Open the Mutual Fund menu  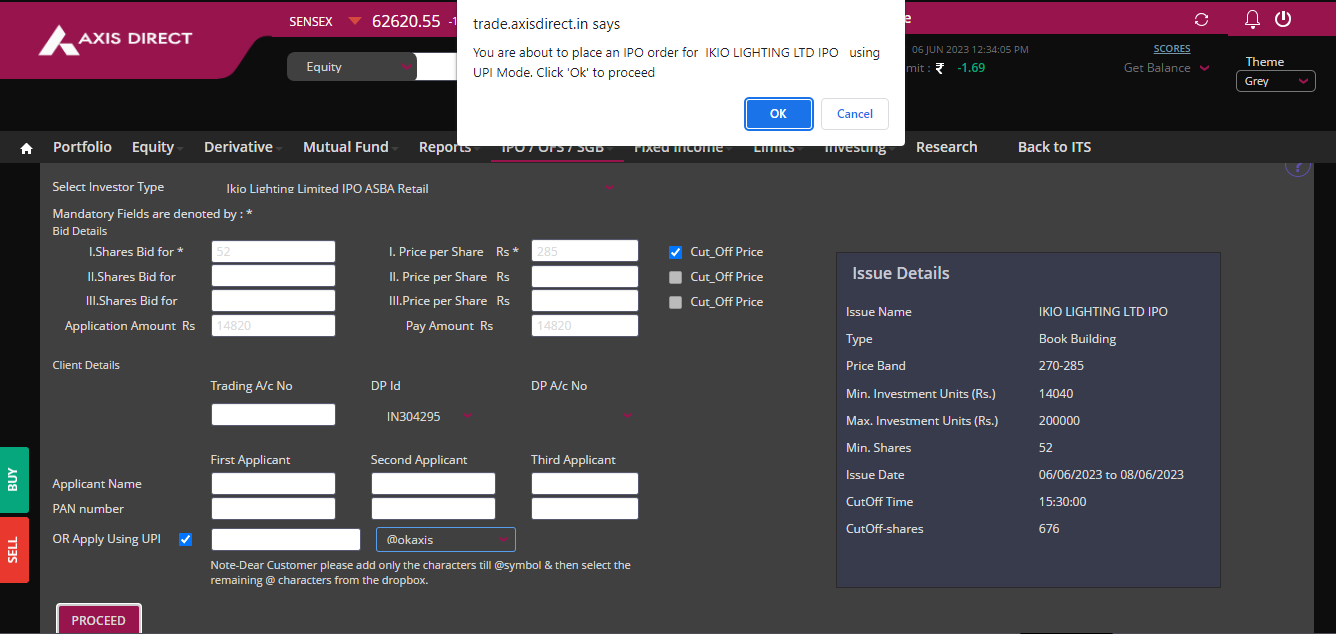(345, 147)
